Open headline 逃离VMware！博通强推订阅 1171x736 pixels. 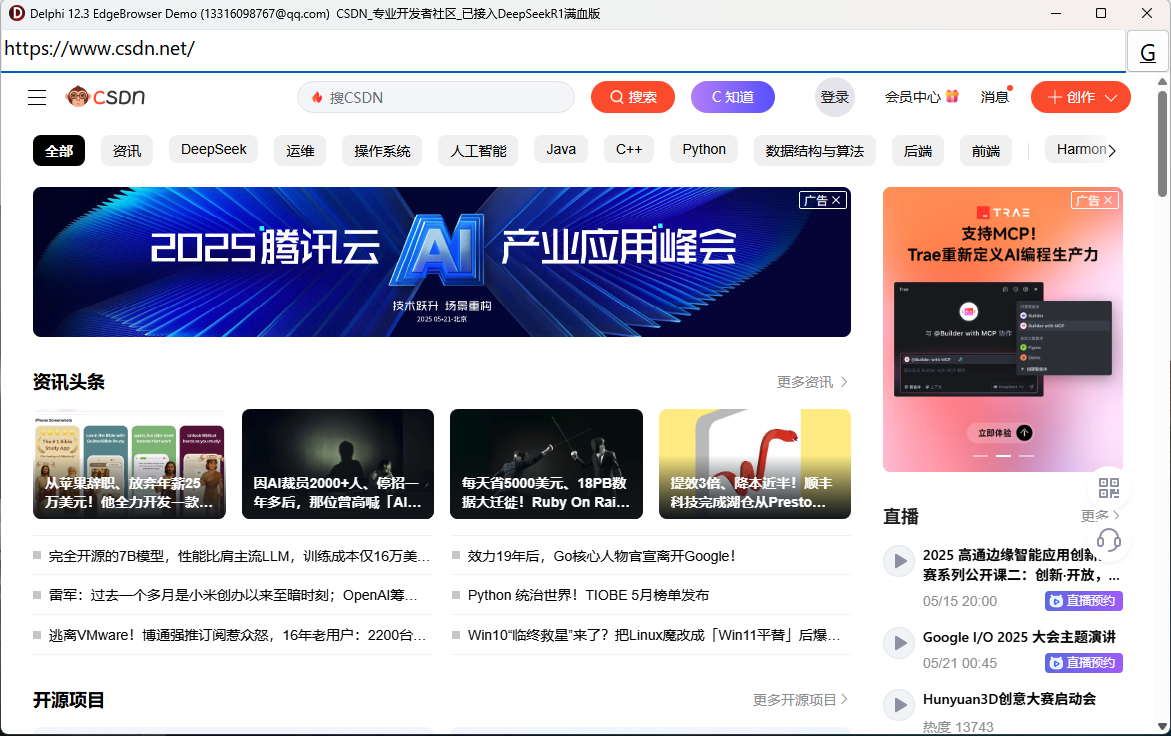(237, 635)
